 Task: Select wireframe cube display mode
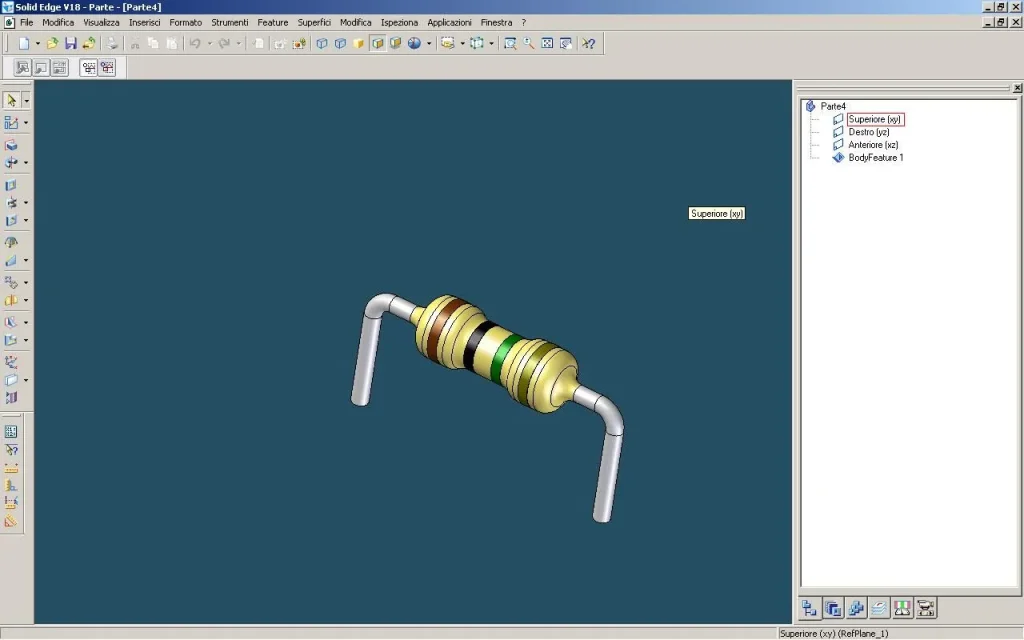pos(322,44)
